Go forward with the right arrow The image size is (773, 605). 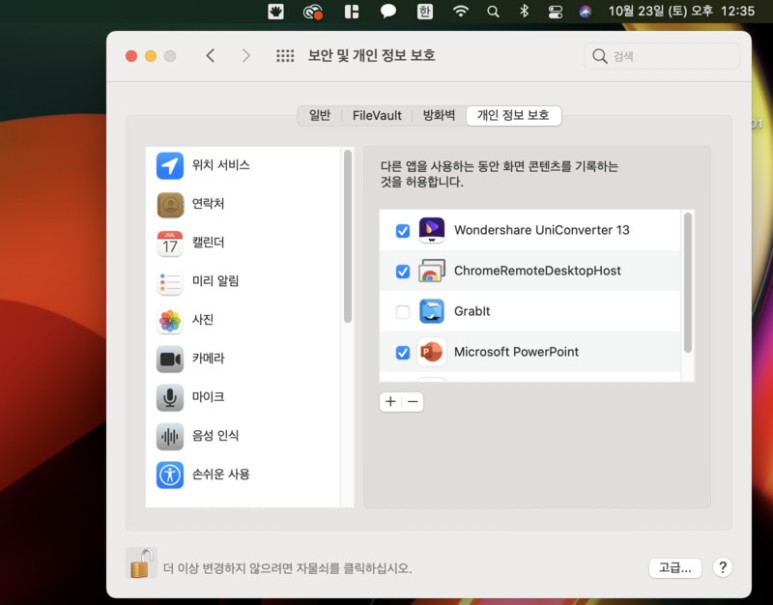pos(246,56)
